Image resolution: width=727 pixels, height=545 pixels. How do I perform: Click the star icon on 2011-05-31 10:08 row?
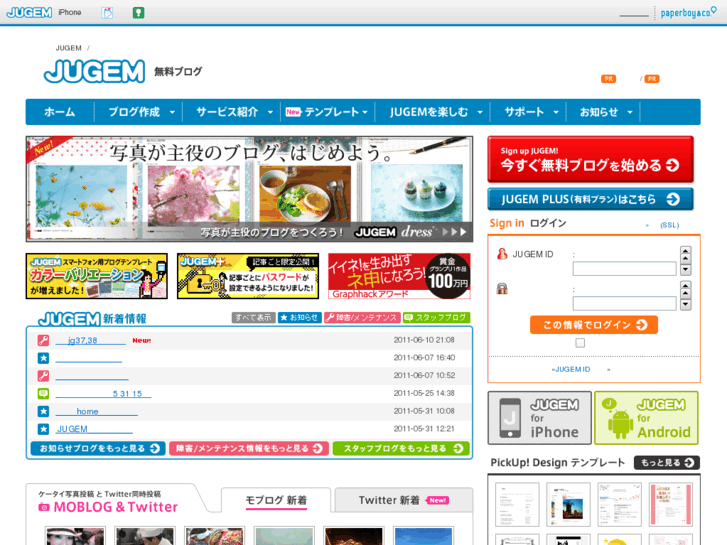(43, 411)
